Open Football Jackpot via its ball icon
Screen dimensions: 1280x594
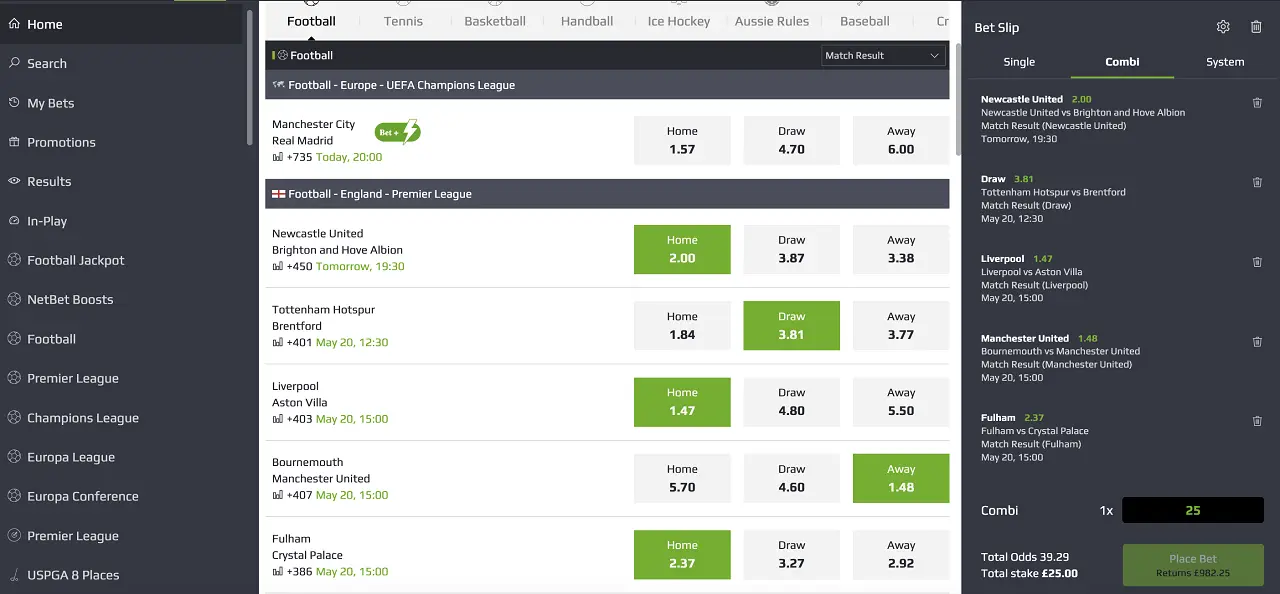coord(14,260)
